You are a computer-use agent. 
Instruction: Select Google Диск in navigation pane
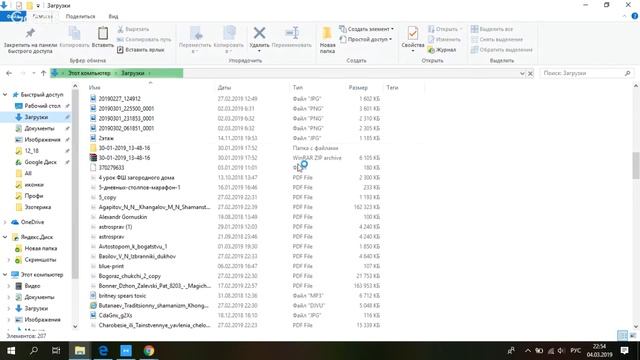click(x=40, y=162)
